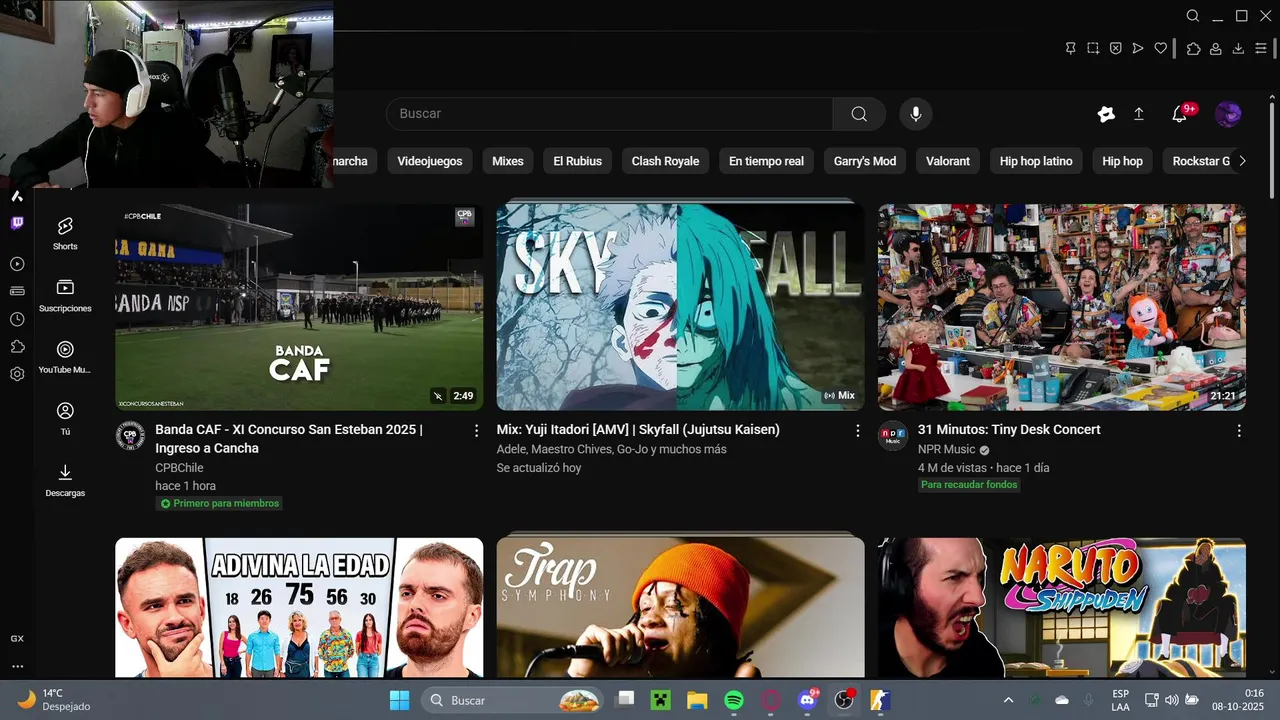The height and width of the screenshot is (720, 1280).
Task: Open Spotify from the taskbar
Action: point(733,700)
